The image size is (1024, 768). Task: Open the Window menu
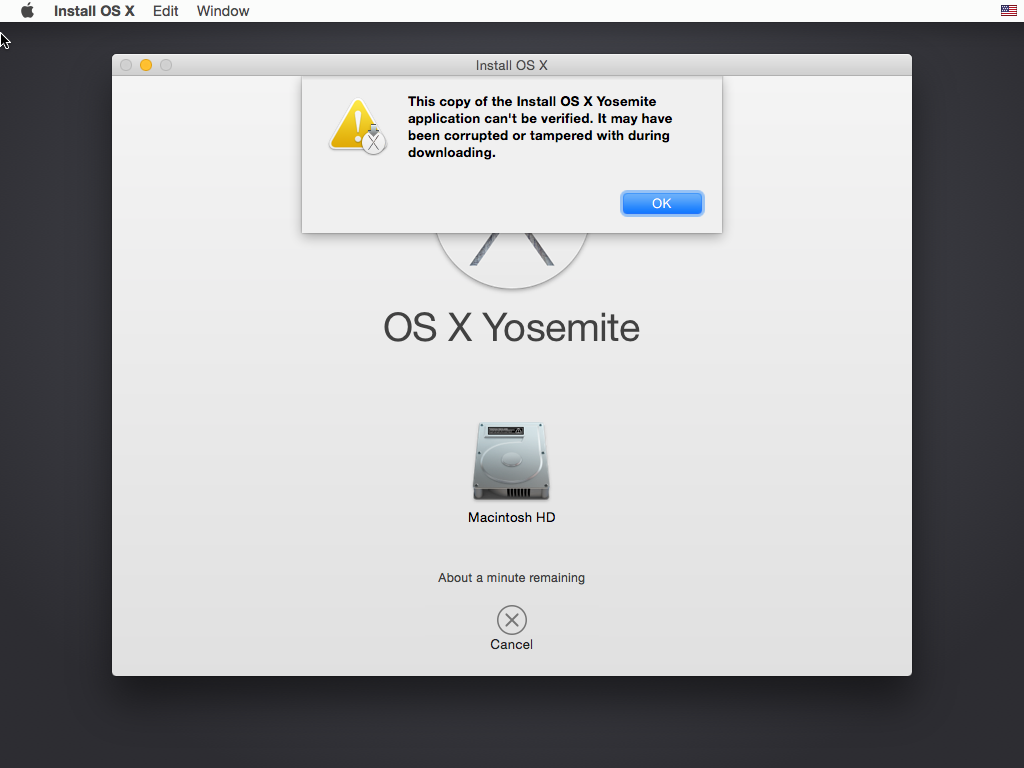(223, 11)
